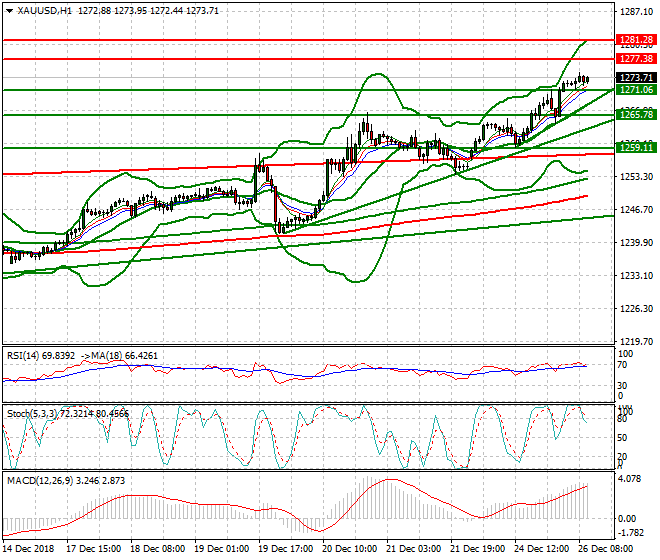The image size is (660, 560).
Task: Click the current price label 1273.71
Action: point(636,77)
